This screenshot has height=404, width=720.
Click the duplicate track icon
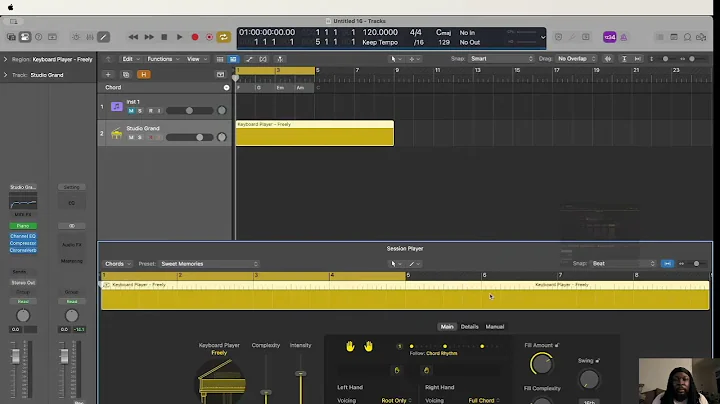126,74
